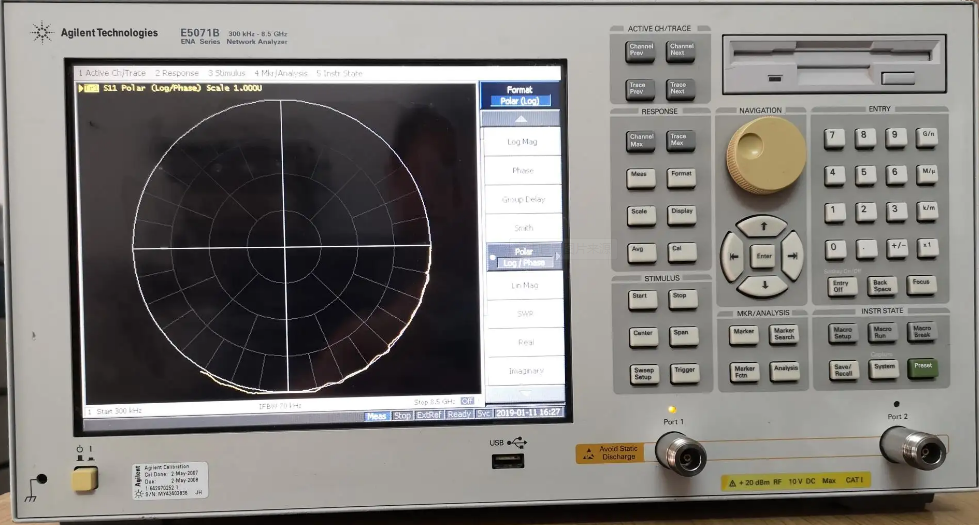Screen dimensions: 979x525
Task: Tap numeric key 7
Action: [x=834, y=137]
